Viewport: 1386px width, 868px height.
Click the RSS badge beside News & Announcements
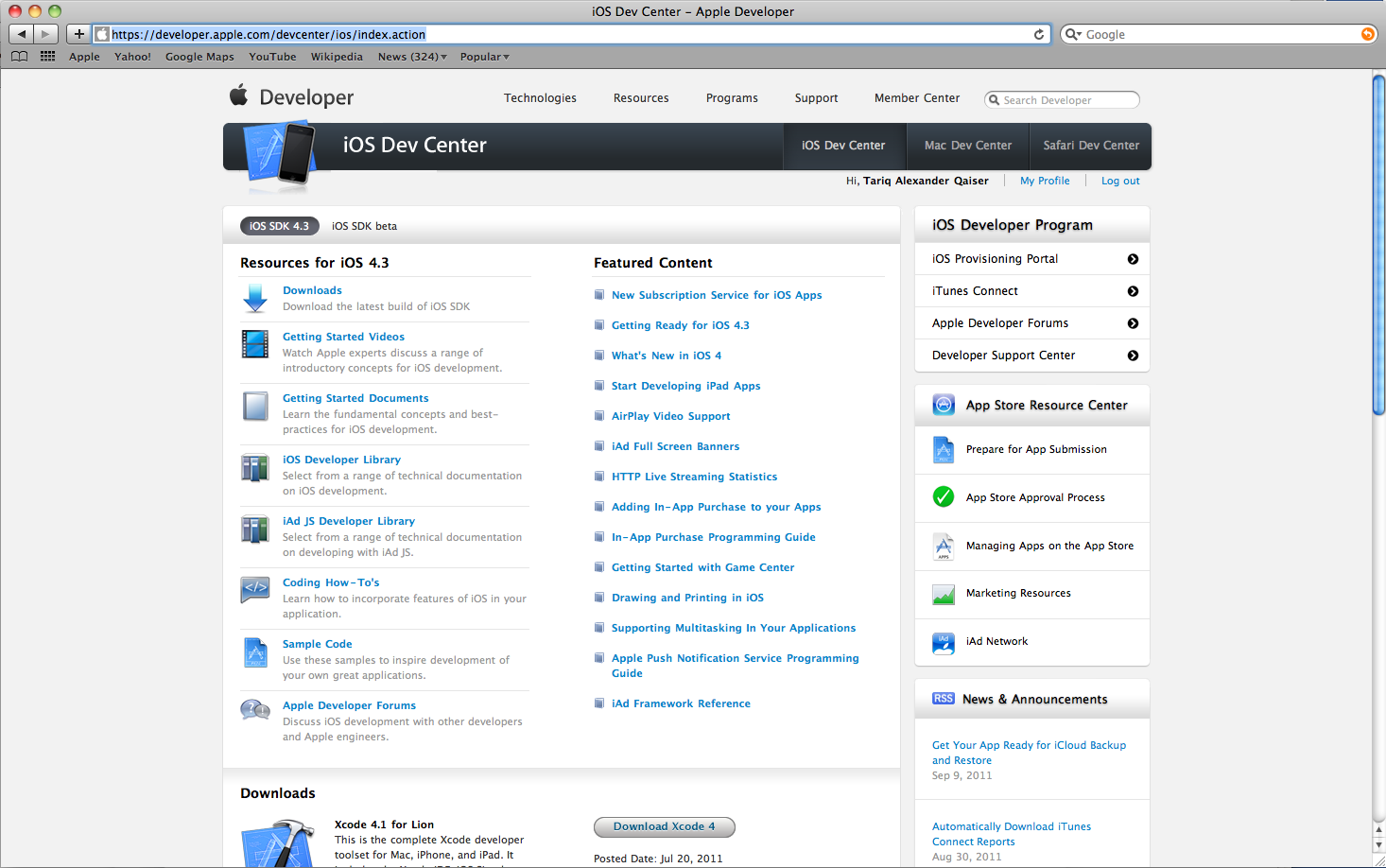[x=944, y=699]
